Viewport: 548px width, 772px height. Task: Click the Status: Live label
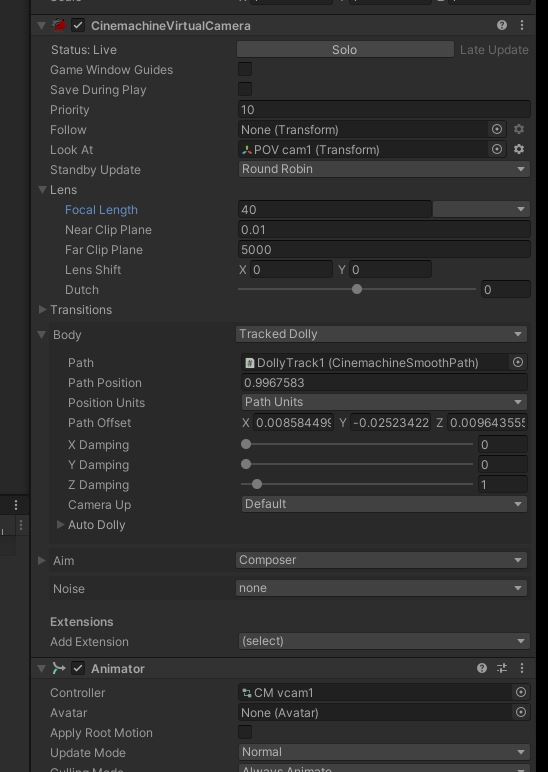[84, 50]
